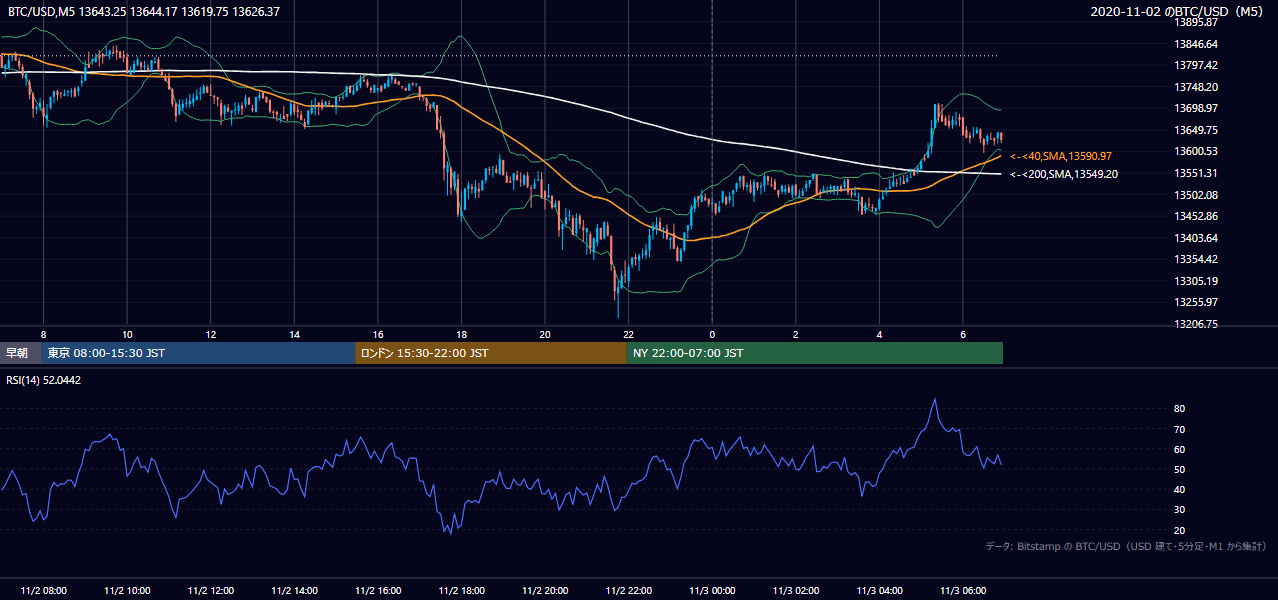Click the 11/2 16:00 bottom date label
This screenshot has height=600, width=1278.
click(378, 590)
